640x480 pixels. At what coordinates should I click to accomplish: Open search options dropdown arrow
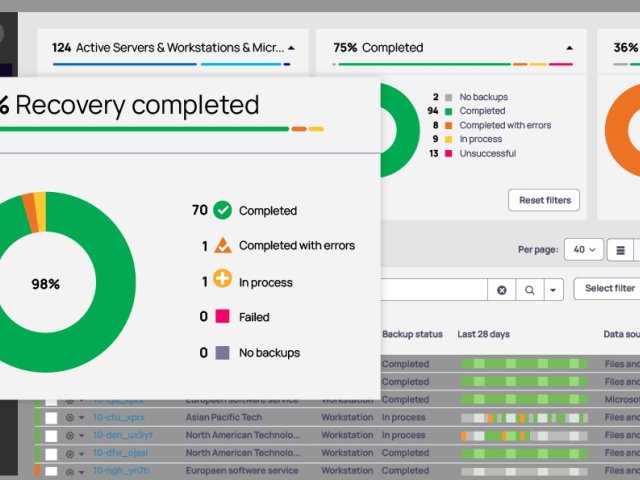[x=553, y=290]
